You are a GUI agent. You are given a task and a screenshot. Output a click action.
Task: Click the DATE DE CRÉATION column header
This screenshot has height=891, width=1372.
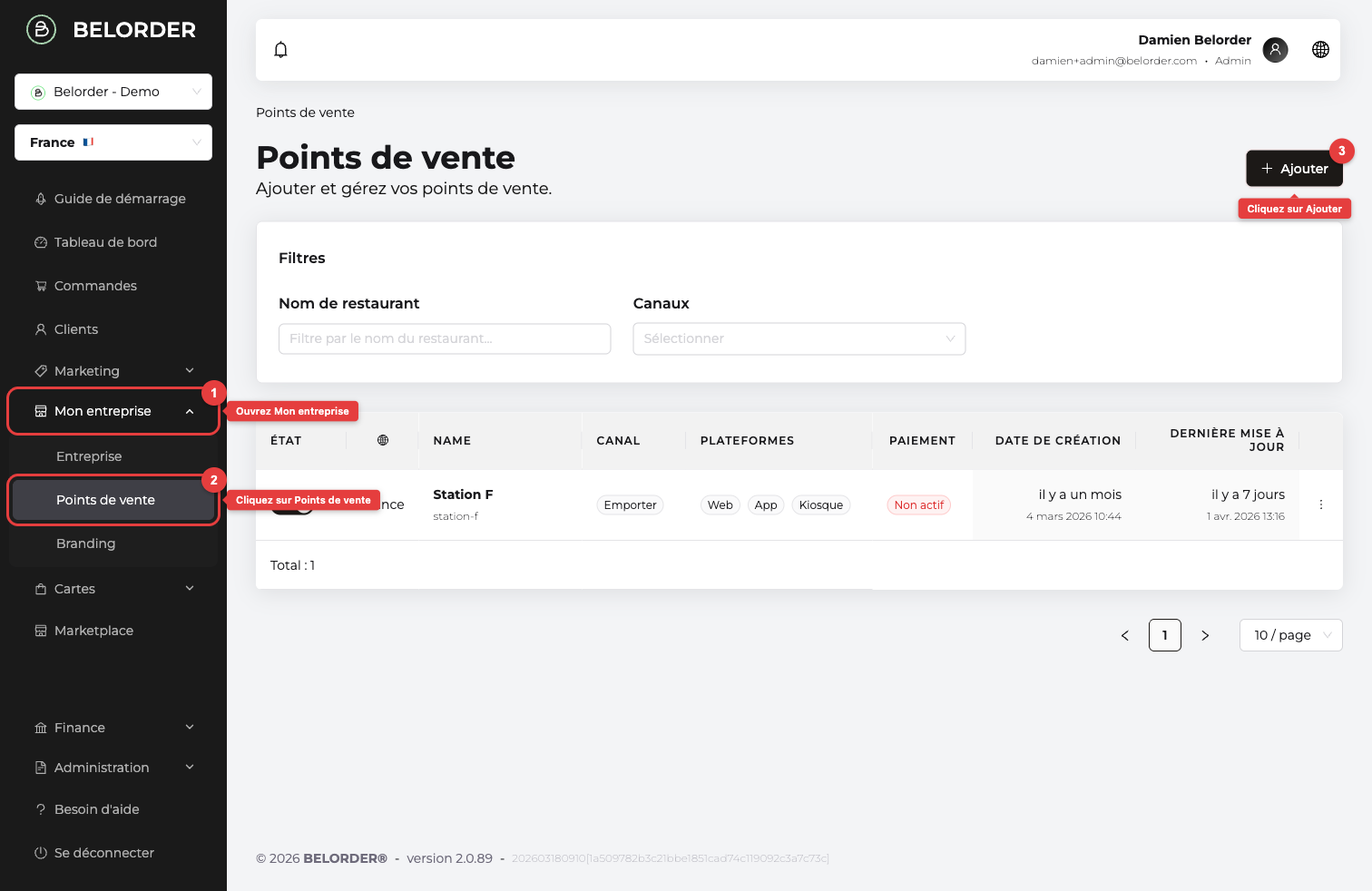tap(1058, 441)
